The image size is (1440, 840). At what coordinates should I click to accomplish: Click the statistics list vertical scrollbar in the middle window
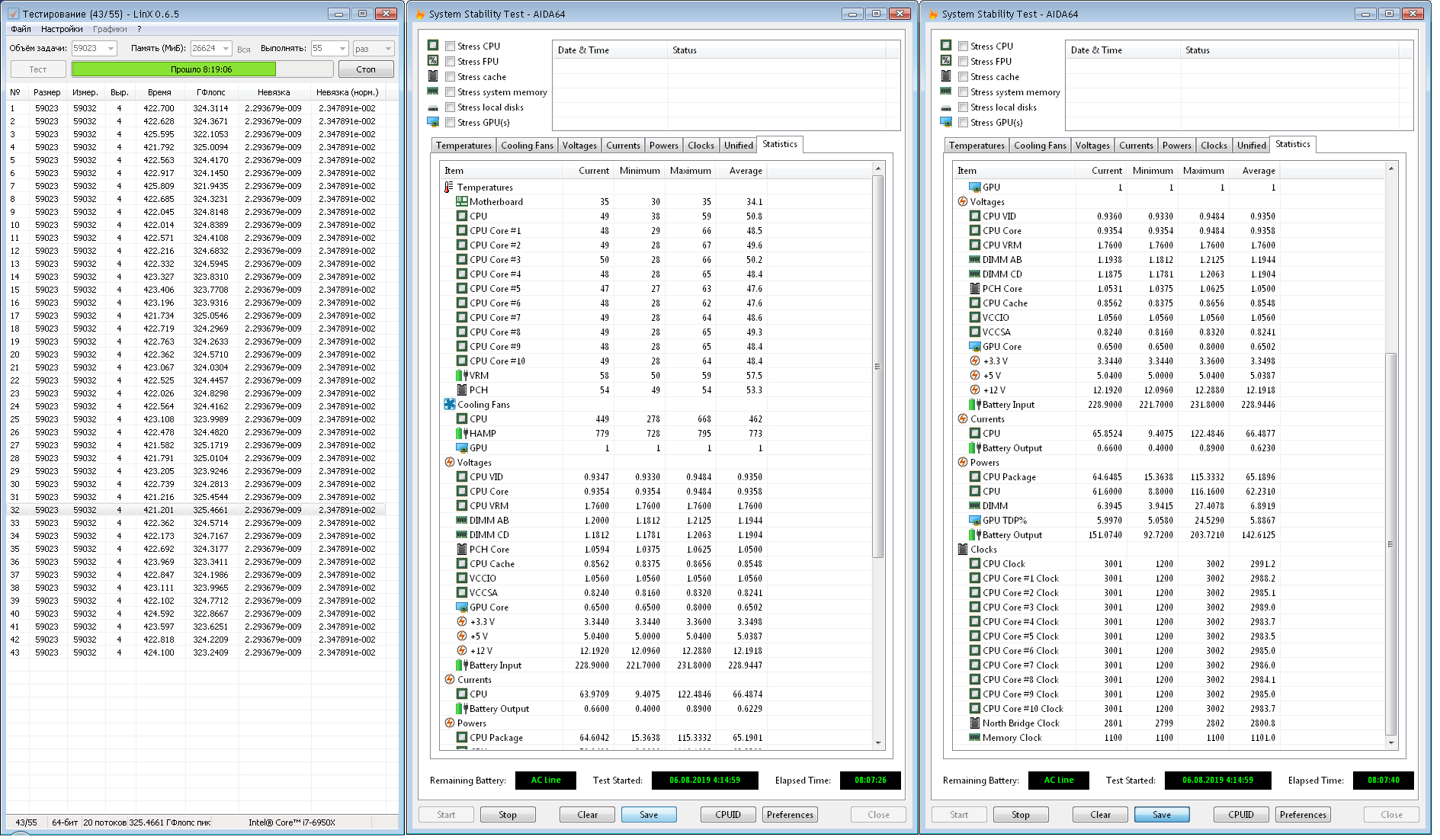tap(877, 456)
